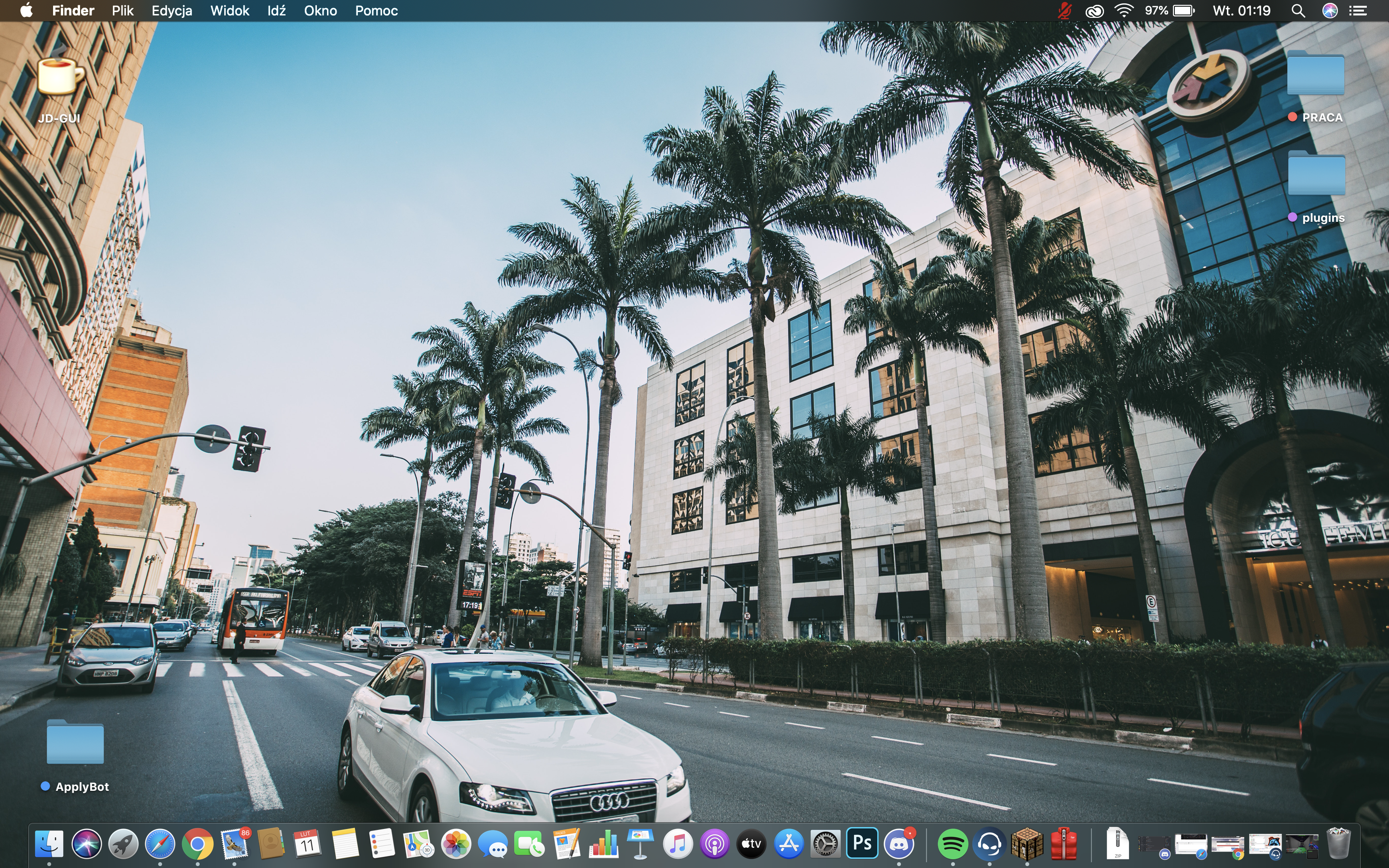Open Notification Center list icon

pyautogui.click(x=1358, y=10)
